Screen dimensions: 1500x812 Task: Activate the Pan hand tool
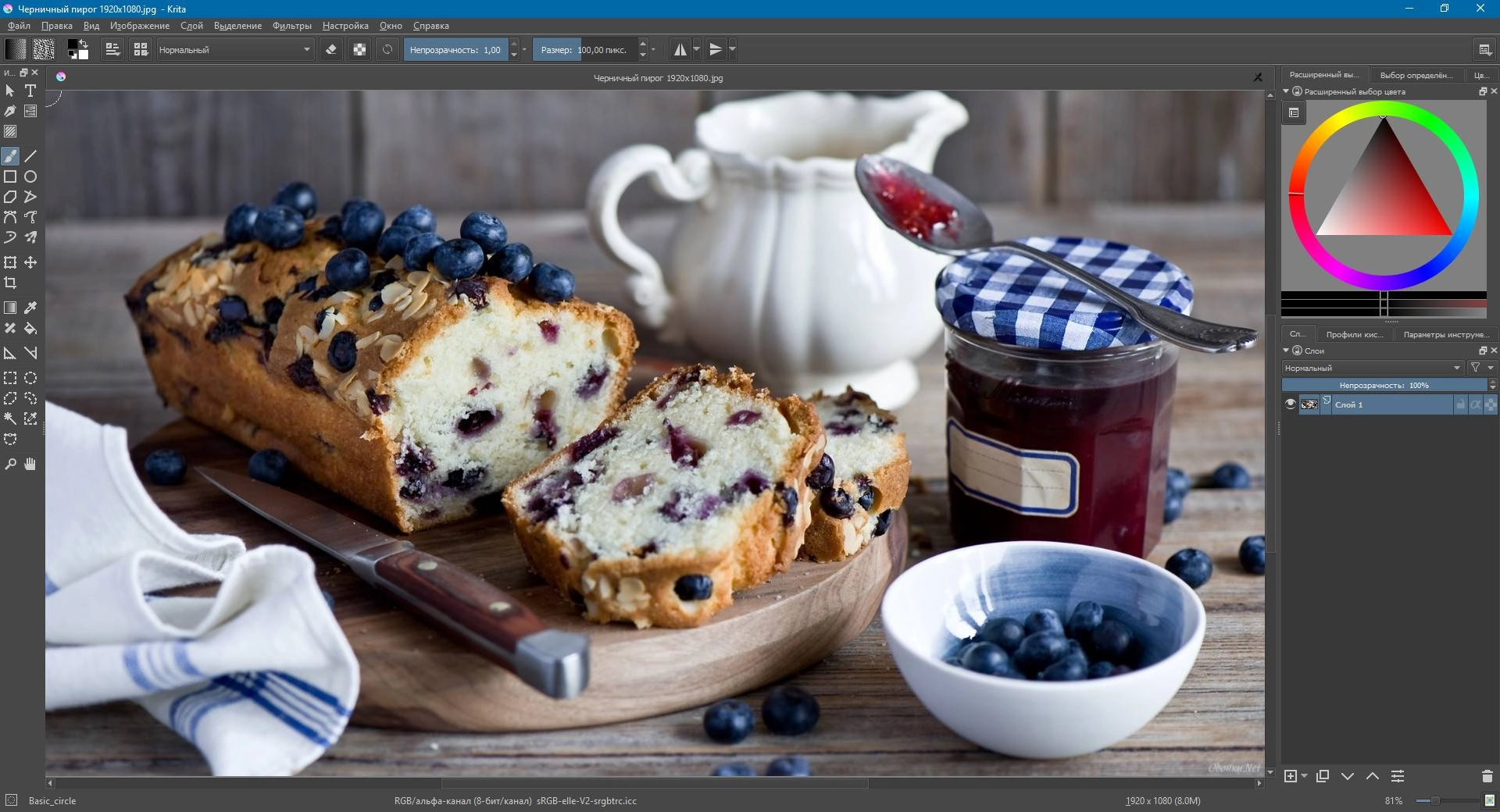(30, 464)
